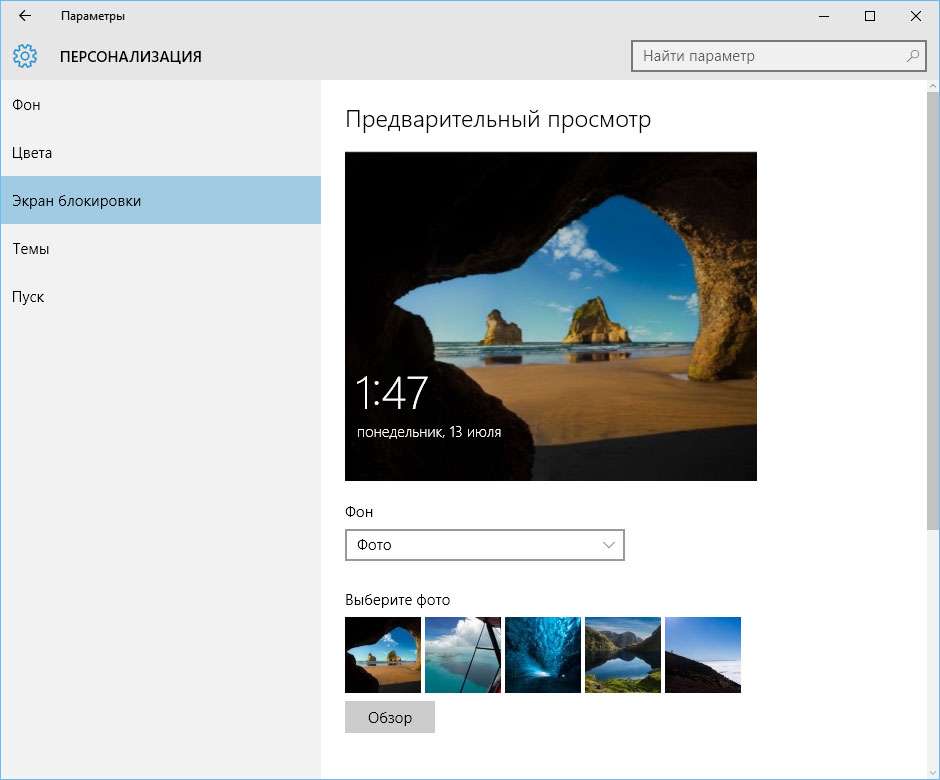The height and width of the screenshot is (780, 940).
Task: Click the lock screen preview image
Action: (x=551, y=317)
